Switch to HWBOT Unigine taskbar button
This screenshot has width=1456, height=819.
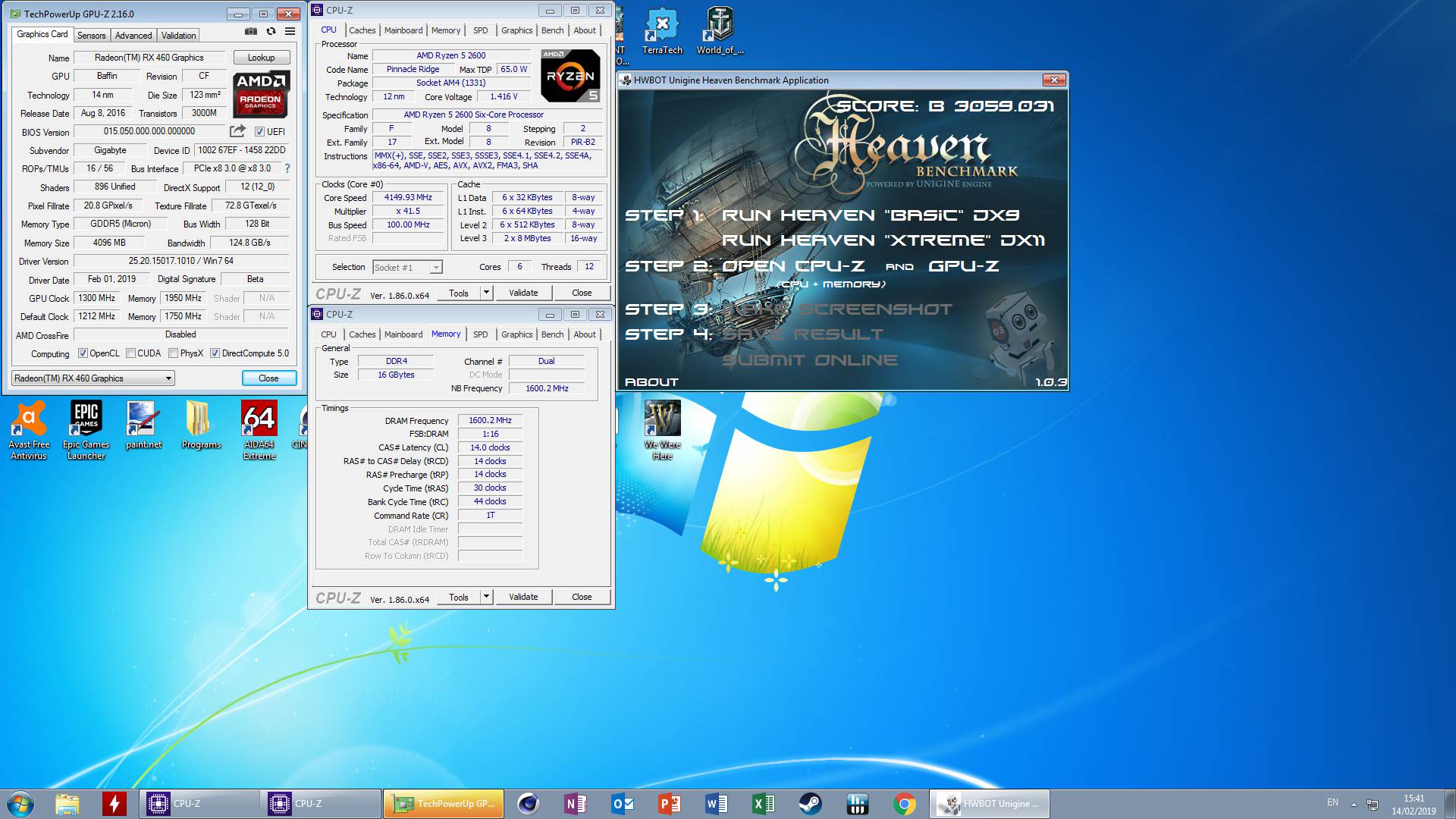[990, 804]
